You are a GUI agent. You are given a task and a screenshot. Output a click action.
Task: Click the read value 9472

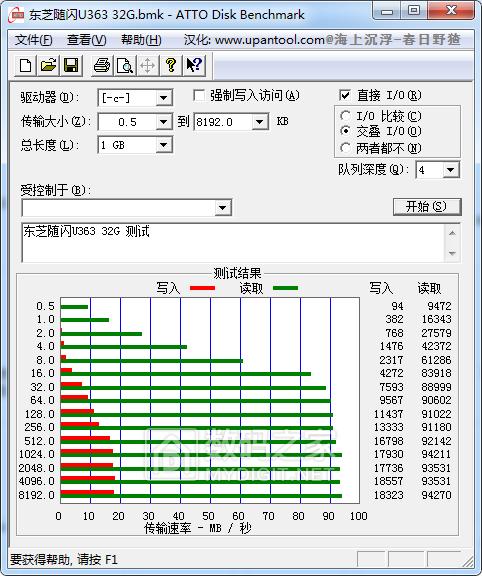[x=439, y=306]
